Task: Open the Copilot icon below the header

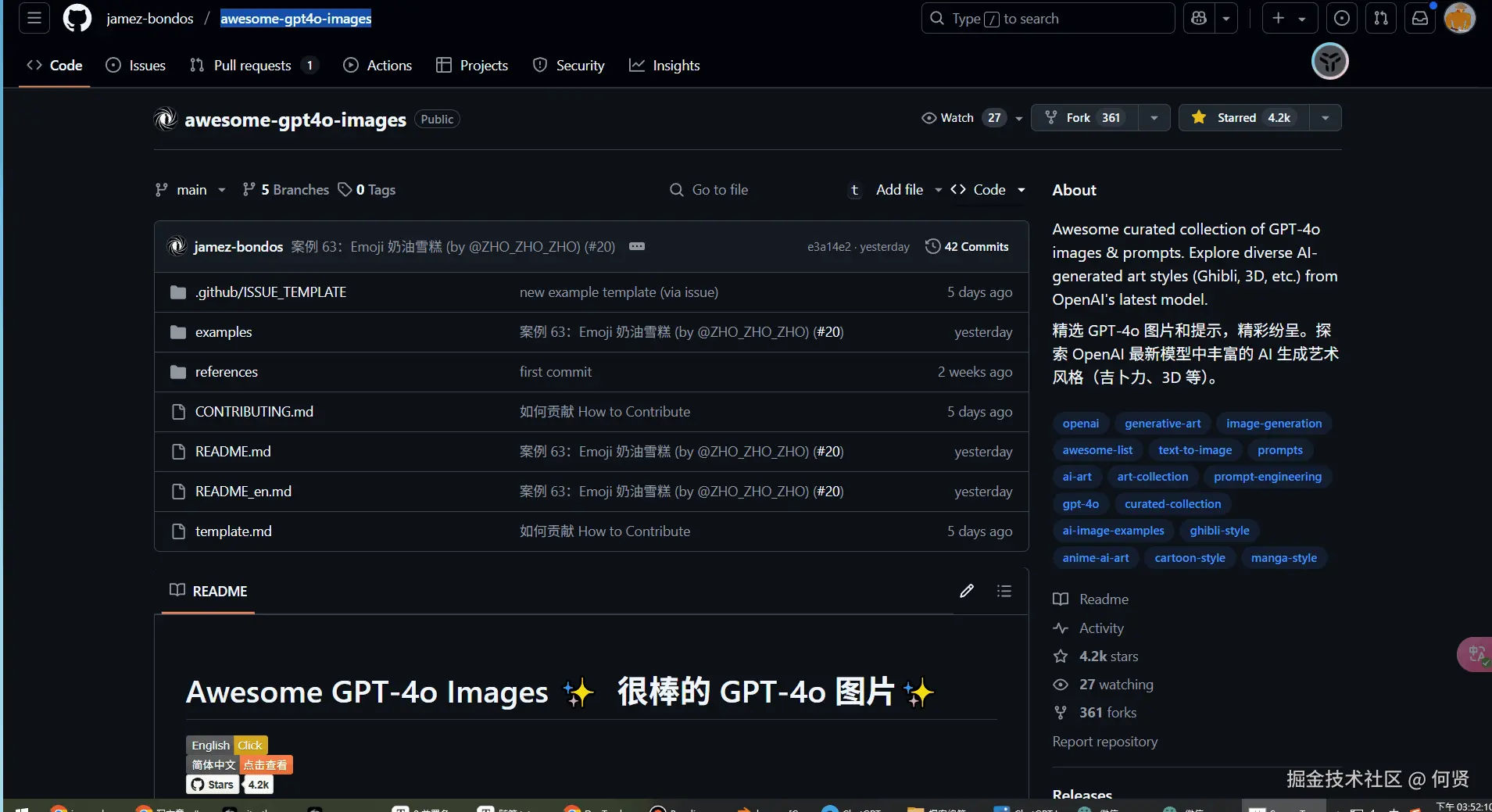Action: (1330, 61)
